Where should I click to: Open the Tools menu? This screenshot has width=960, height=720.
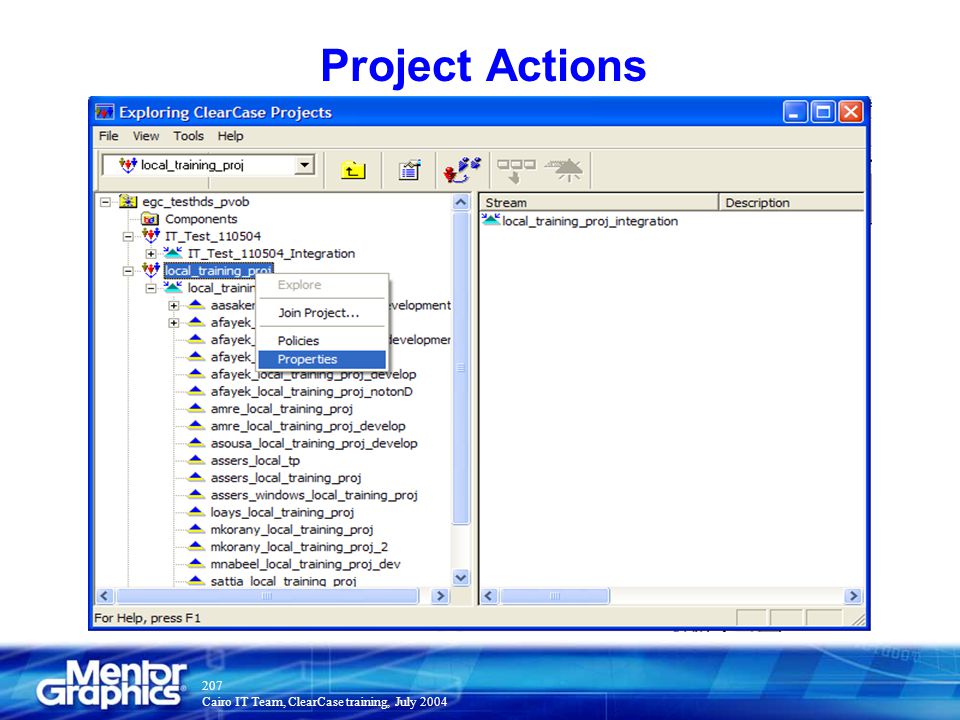(x=188, y=136)
